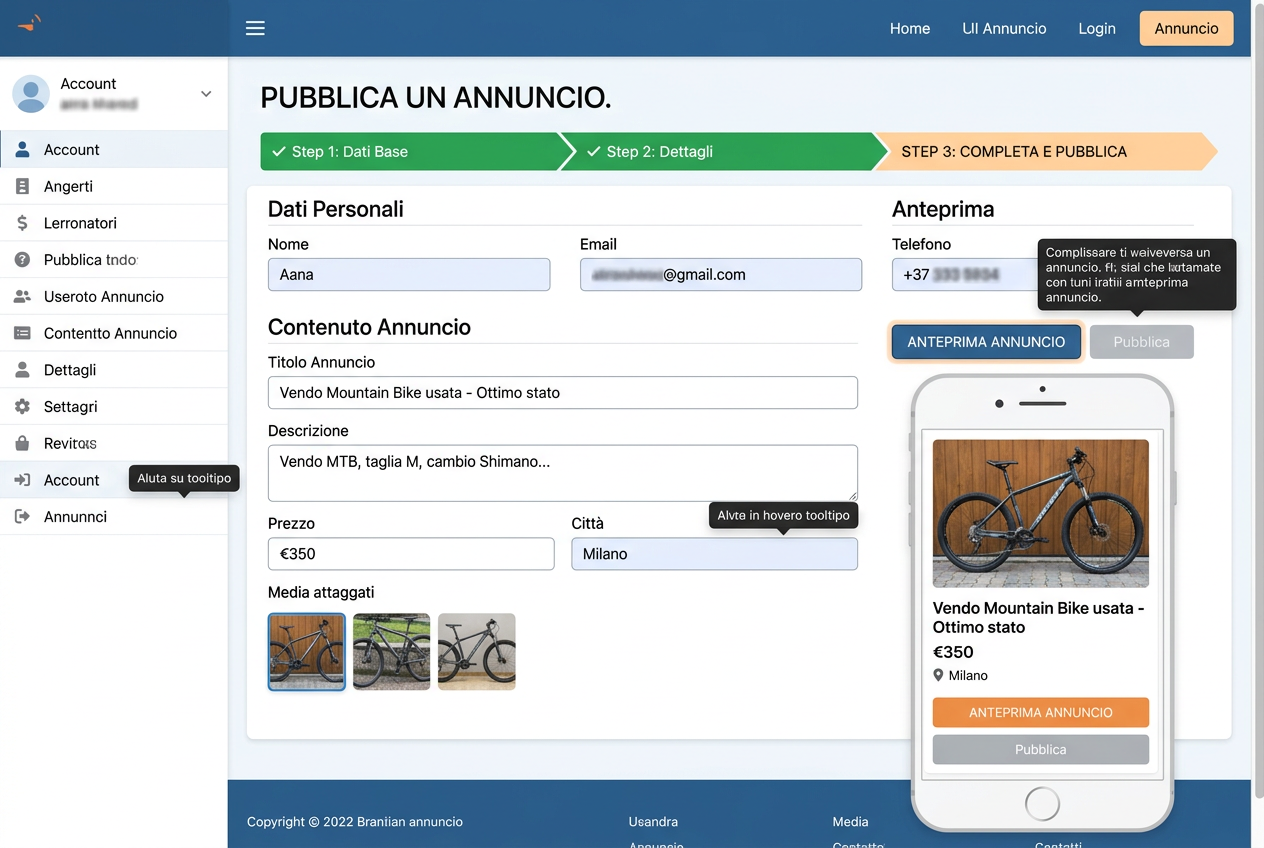The width and height of the screenshot is (1264, 848).
Task: Click the Usandra footer link
Action: 653,822
